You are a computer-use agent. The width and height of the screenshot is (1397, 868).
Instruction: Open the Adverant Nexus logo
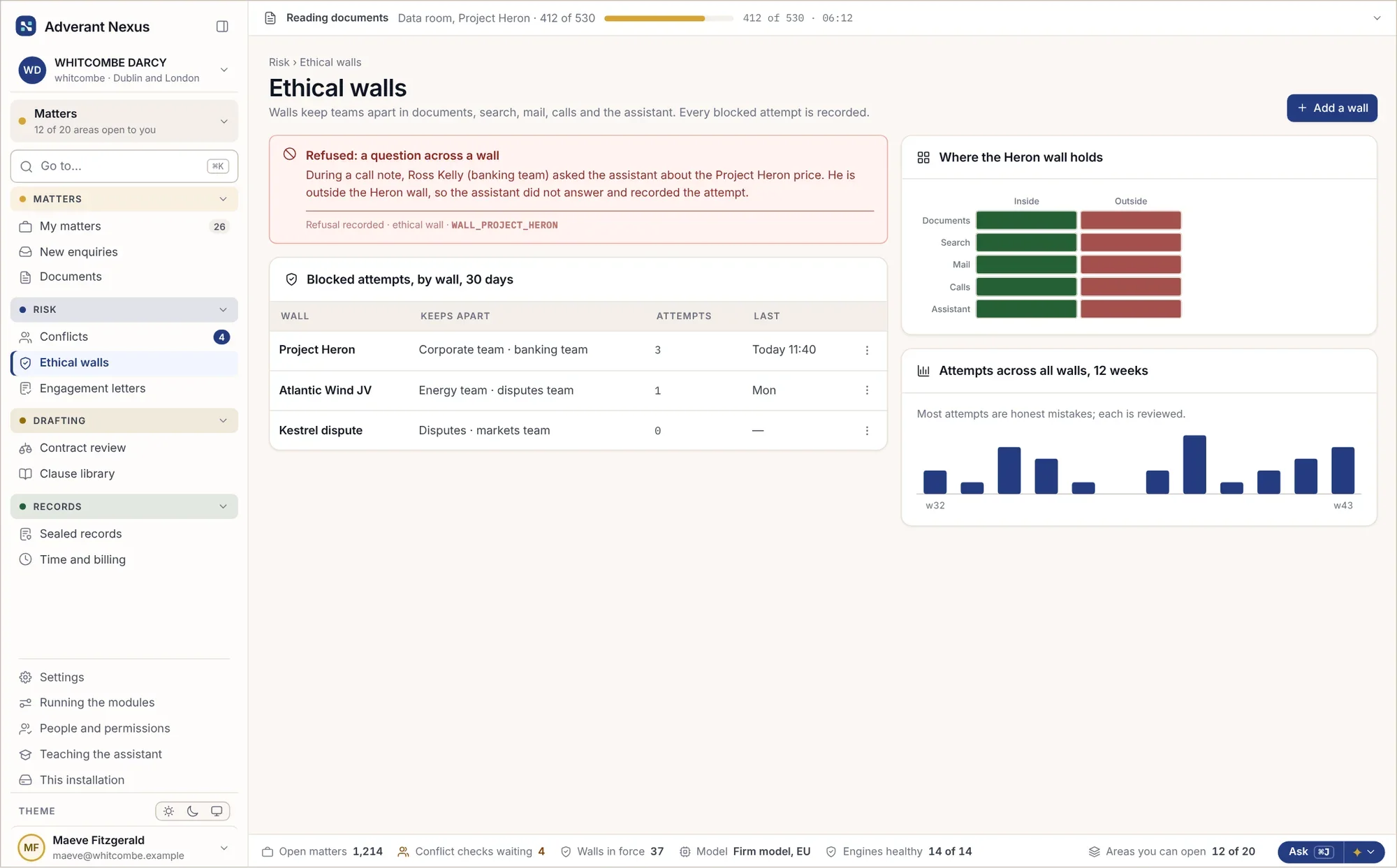tap(26, 27)
